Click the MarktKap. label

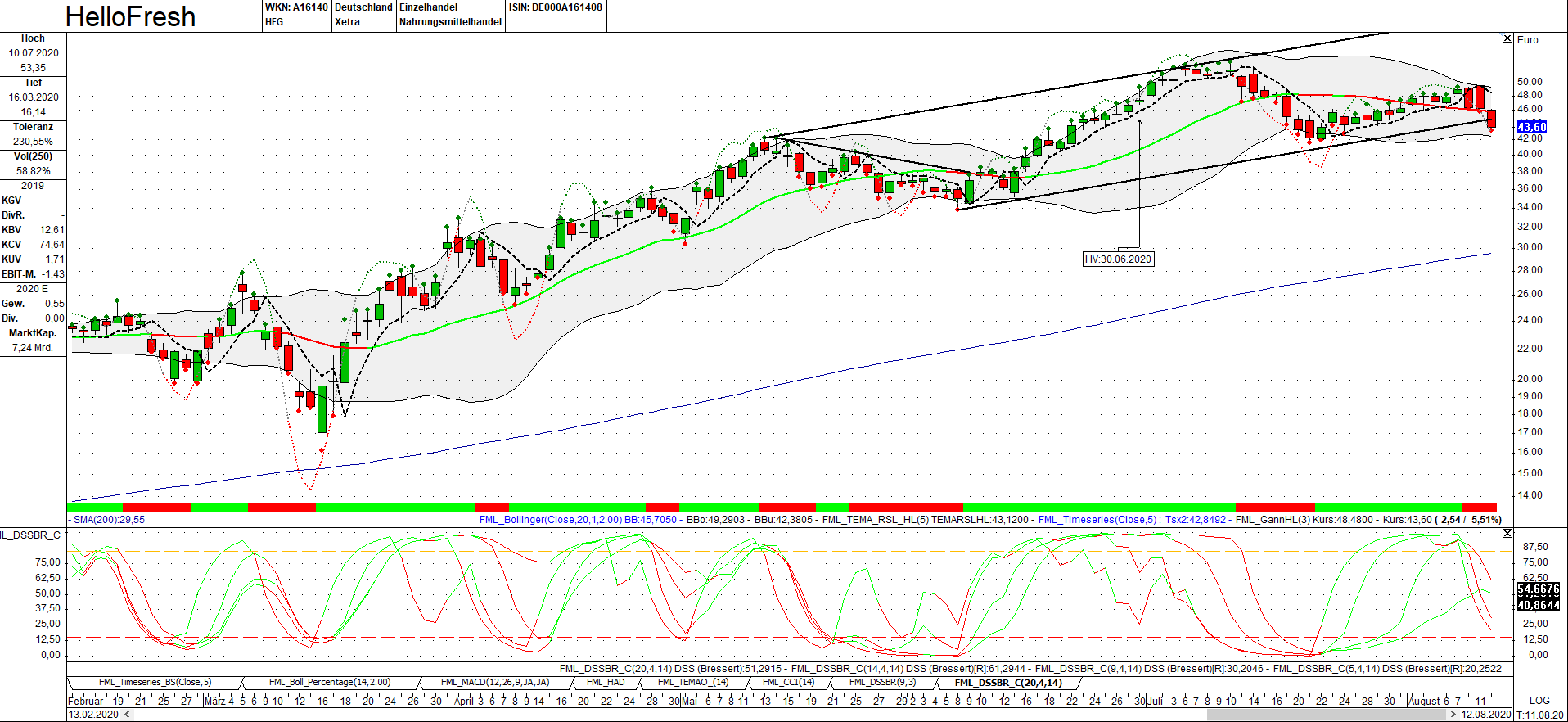(x=34, y=333)
